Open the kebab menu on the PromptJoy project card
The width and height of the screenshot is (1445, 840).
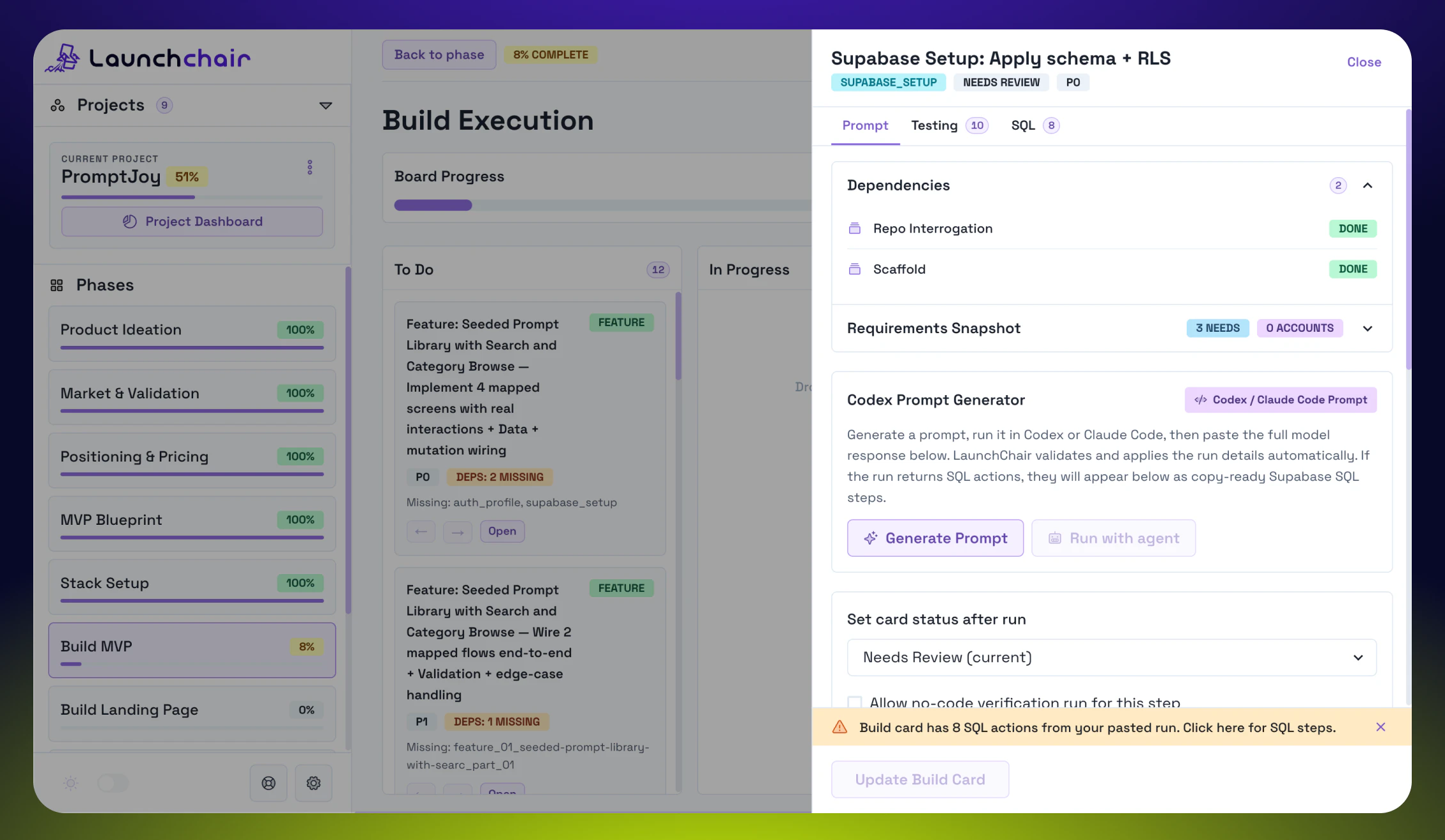coord(309,167)
